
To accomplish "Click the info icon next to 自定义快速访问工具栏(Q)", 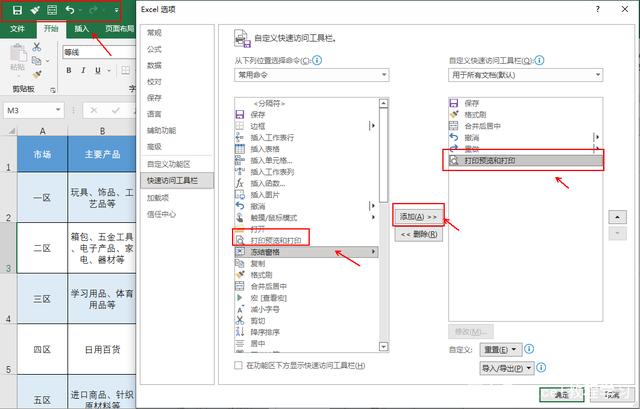I will [539, 60].
